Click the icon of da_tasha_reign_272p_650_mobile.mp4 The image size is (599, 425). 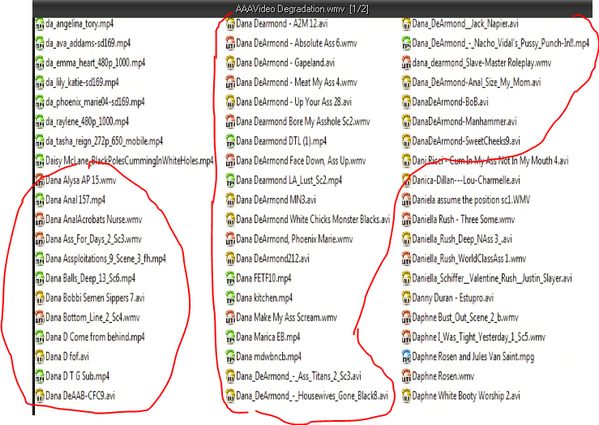(x=40, y=141)
